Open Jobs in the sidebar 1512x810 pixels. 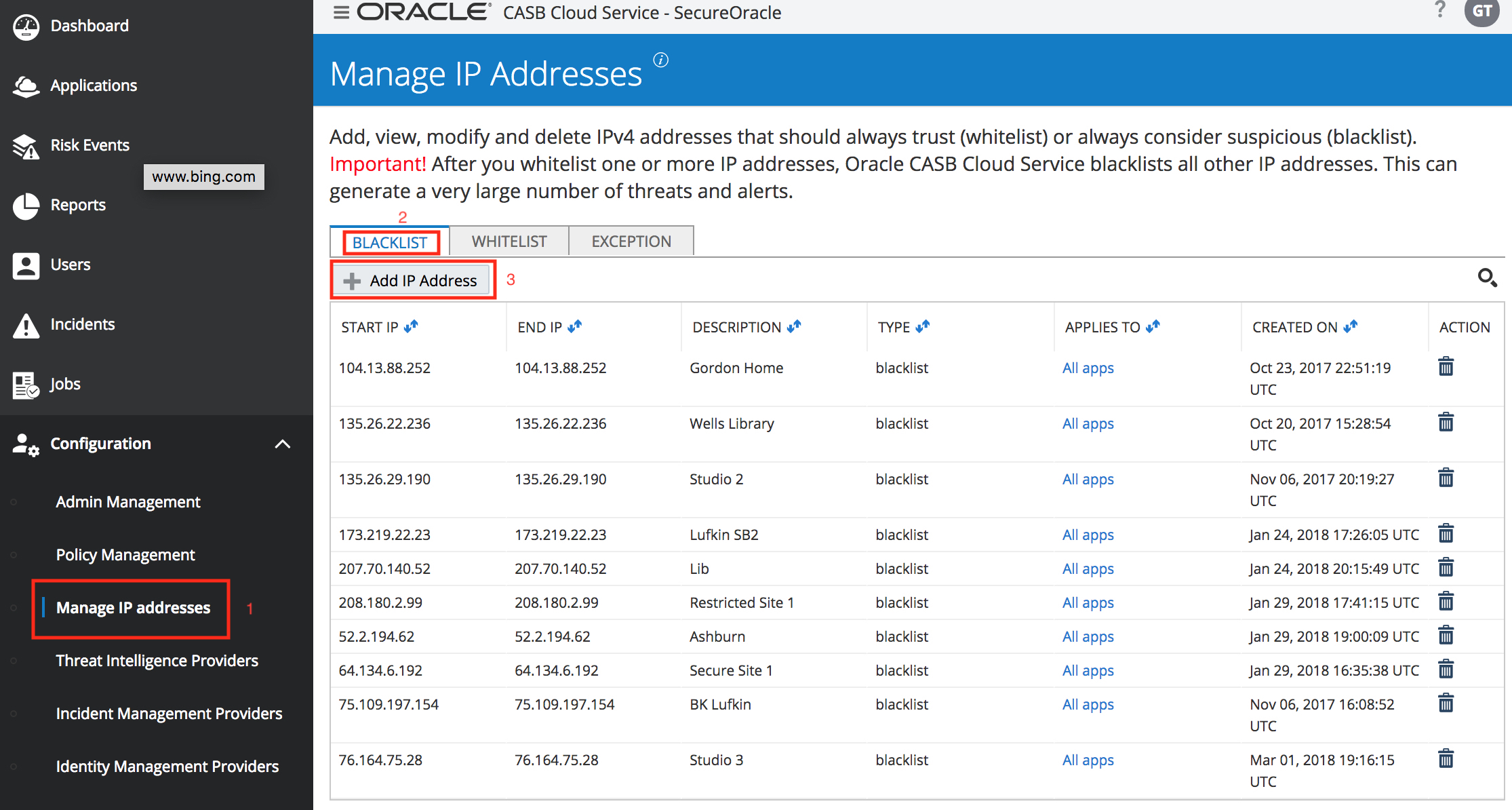click(65, 384)
